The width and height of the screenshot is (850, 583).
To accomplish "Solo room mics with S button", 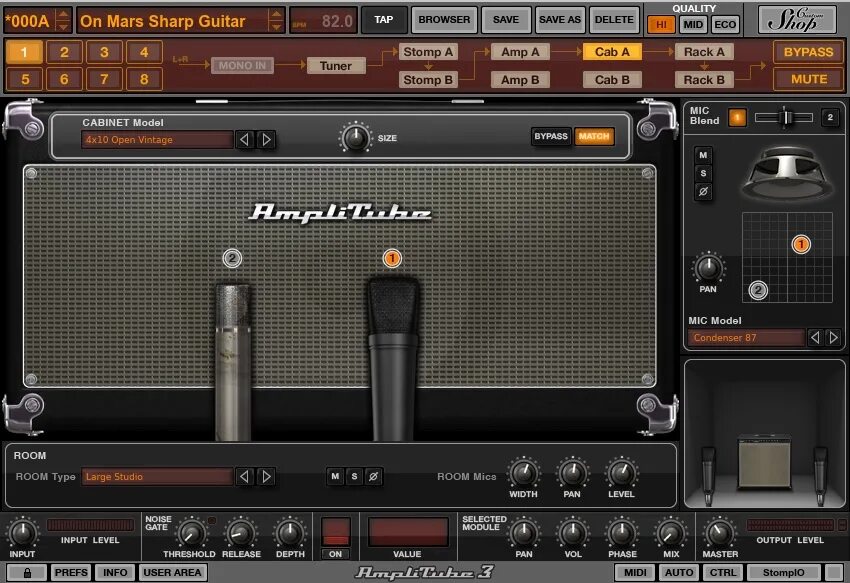I will click(354, 476).
